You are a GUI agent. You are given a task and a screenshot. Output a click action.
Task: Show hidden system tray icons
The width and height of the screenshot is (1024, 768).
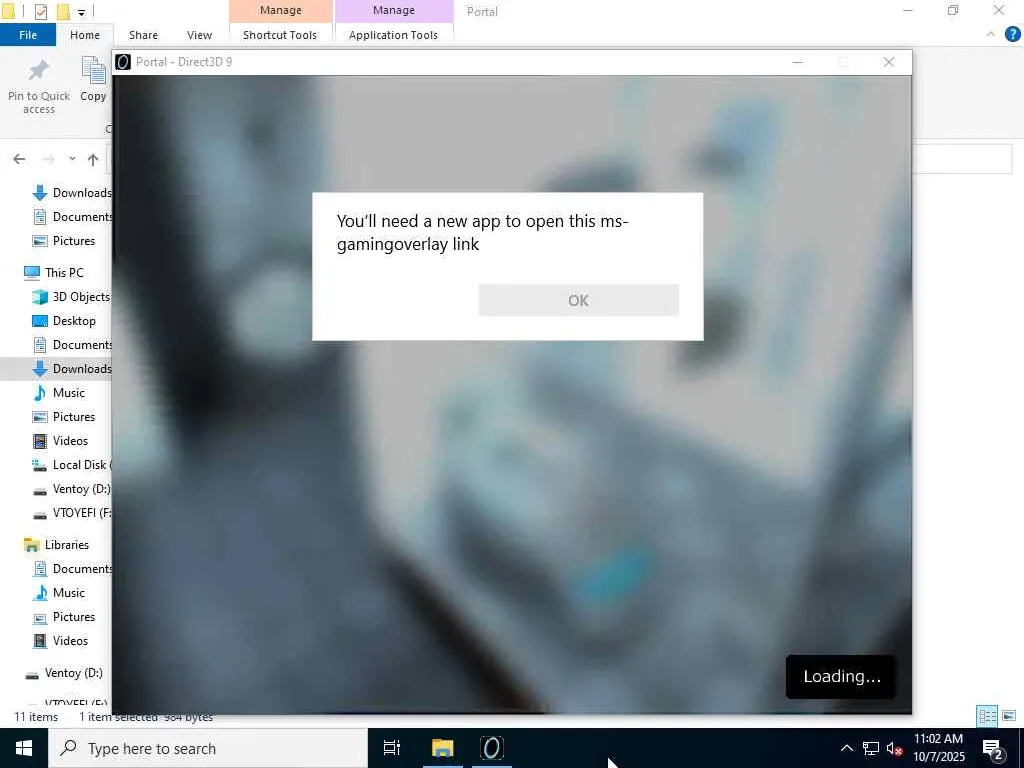click(846, 748)
